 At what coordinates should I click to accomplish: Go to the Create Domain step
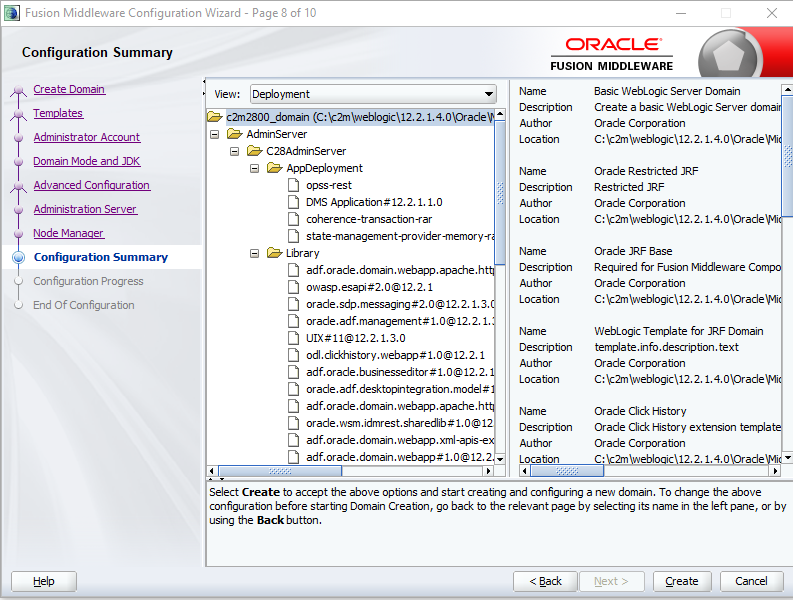pyautogui.click(x=69, y=89)
